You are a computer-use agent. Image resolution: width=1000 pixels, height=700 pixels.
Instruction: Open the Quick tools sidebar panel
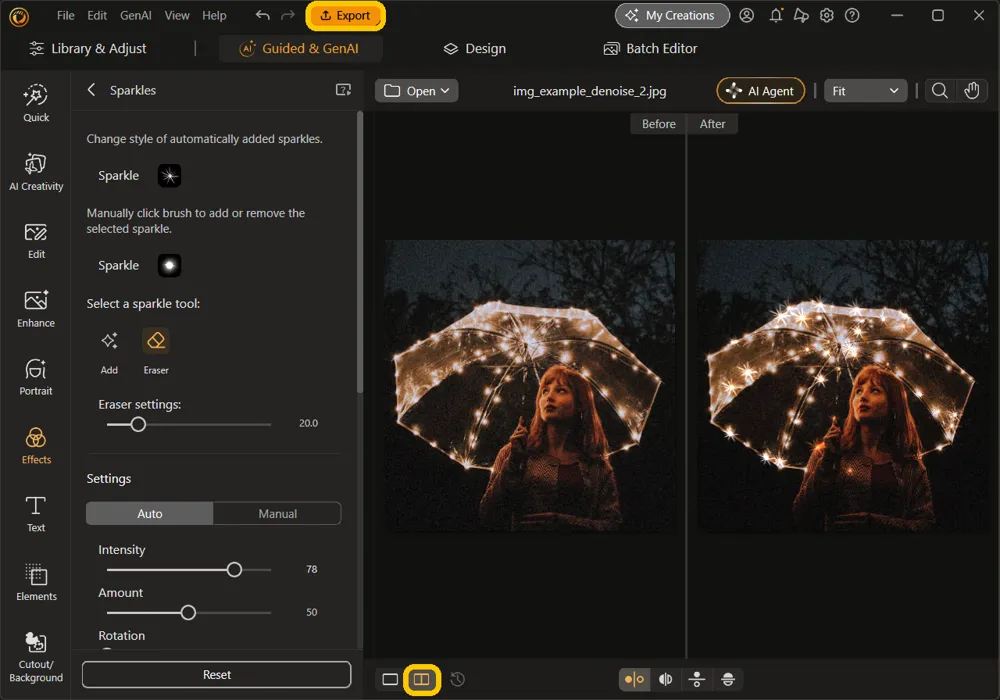click(36, 103)
